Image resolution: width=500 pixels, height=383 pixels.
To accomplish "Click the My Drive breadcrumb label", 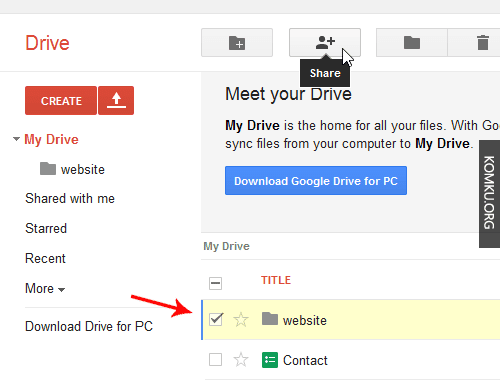I will pos(227,246).
